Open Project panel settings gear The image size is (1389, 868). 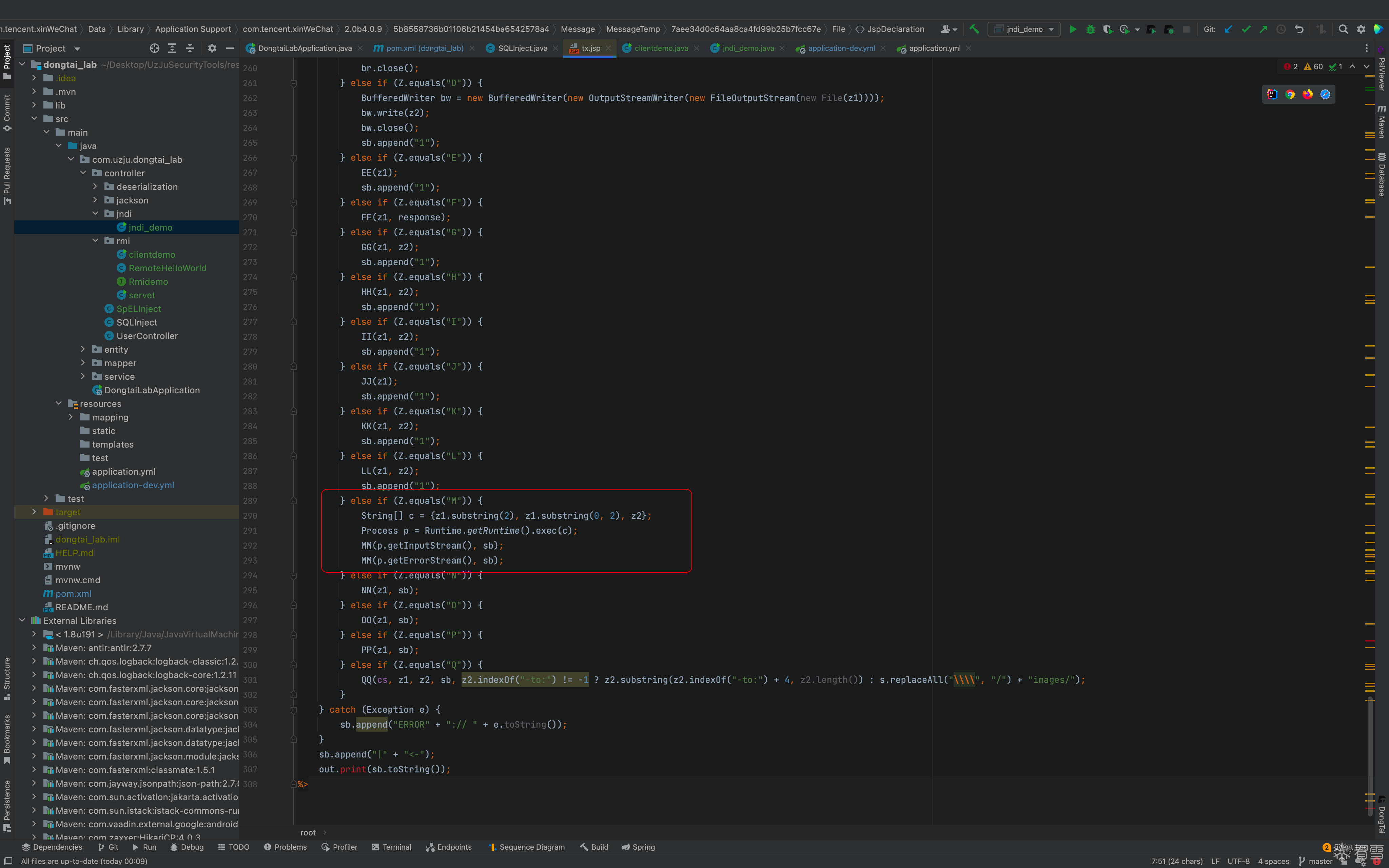coord(212,48)
